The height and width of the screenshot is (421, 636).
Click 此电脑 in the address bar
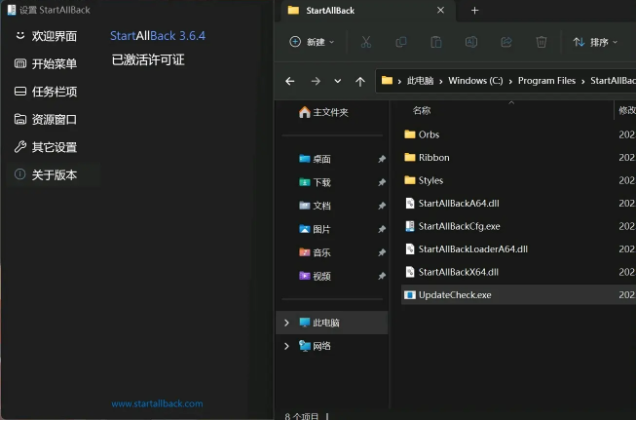click(420, 81)
